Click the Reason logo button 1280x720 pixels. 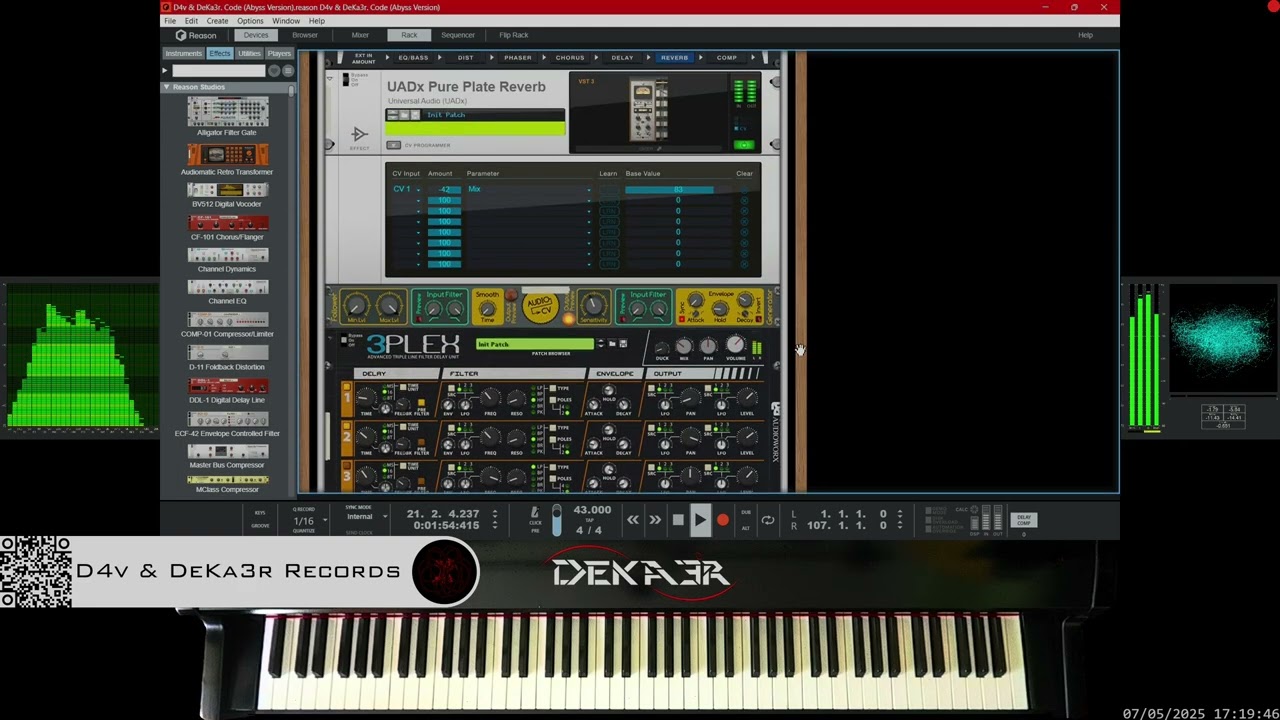click(196, 35)
